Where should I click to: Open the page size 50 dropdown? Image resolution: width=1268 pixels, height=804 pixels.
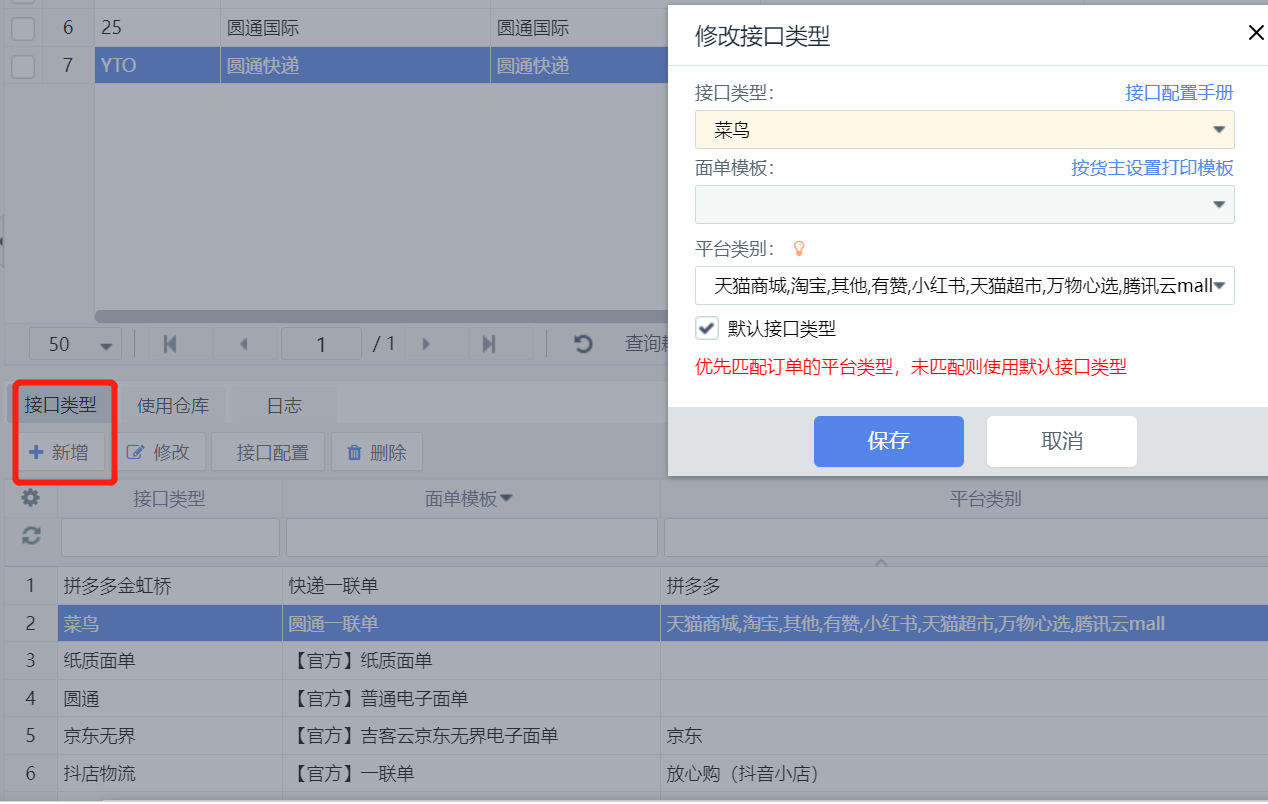[x=75, y=344]
